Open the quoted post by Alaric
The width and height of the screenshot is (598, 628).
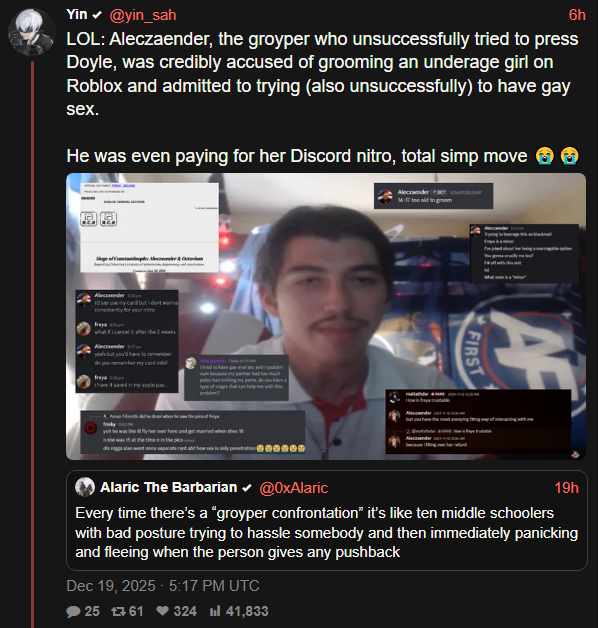326,520
